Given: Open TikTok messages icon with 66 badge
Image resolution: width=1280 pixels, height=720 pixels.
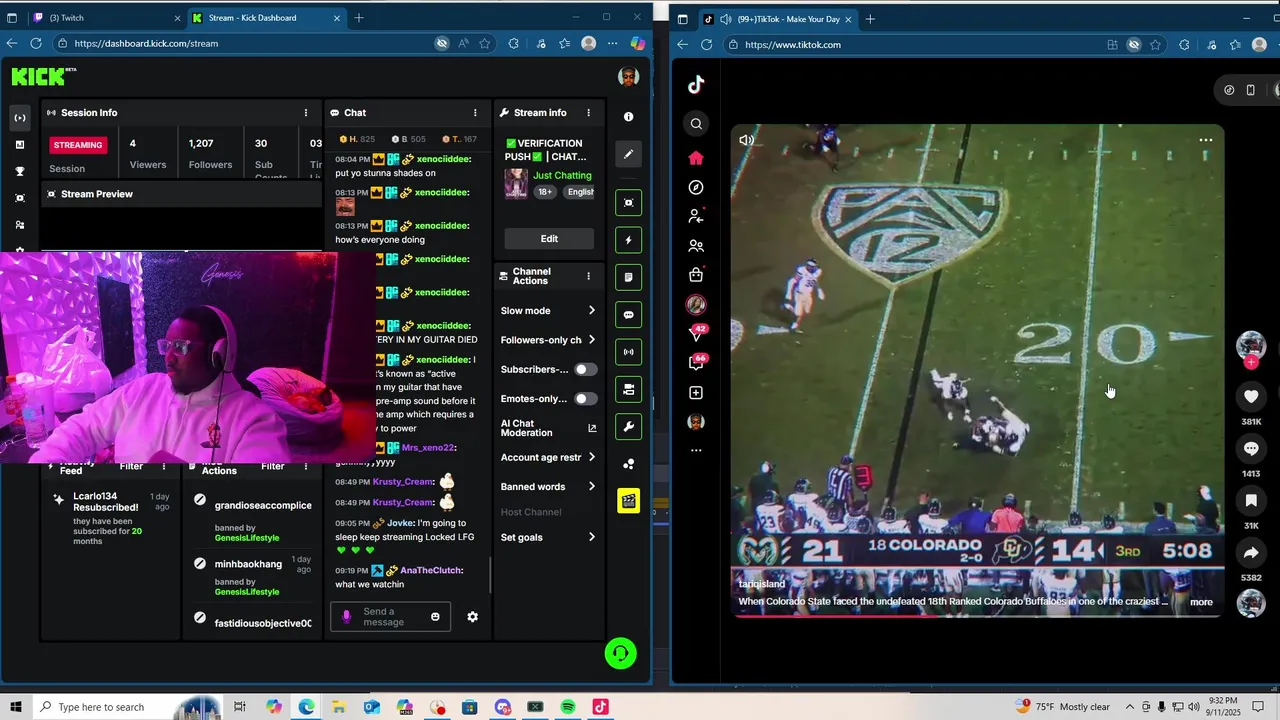Looking at the screenshot, I should point(696,363).
